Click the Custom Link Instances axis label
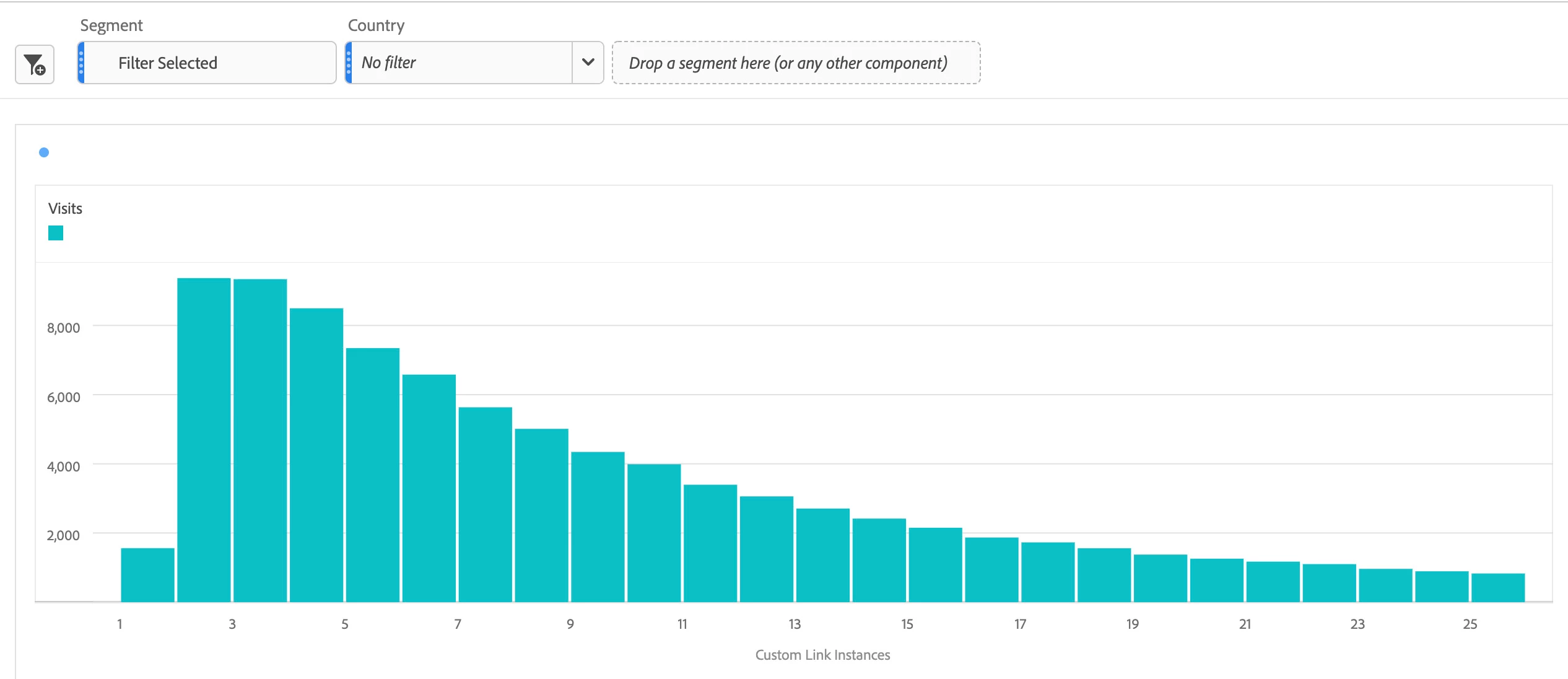Screen dimensions: 1568x679 pos(822,655)
